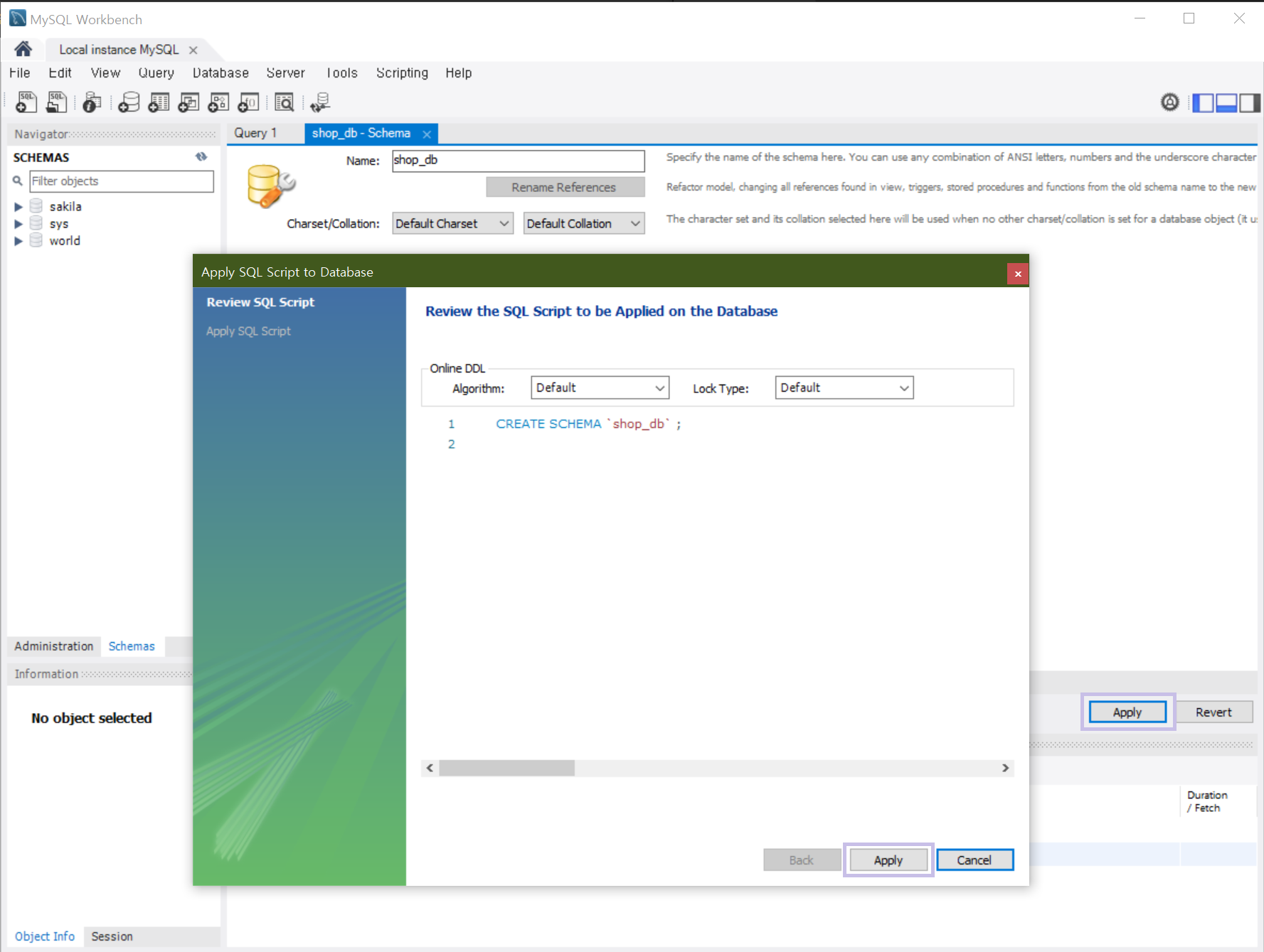This screenshot has height=952, width=1264.
Task: Search table data icon
Action: point(285,102)
